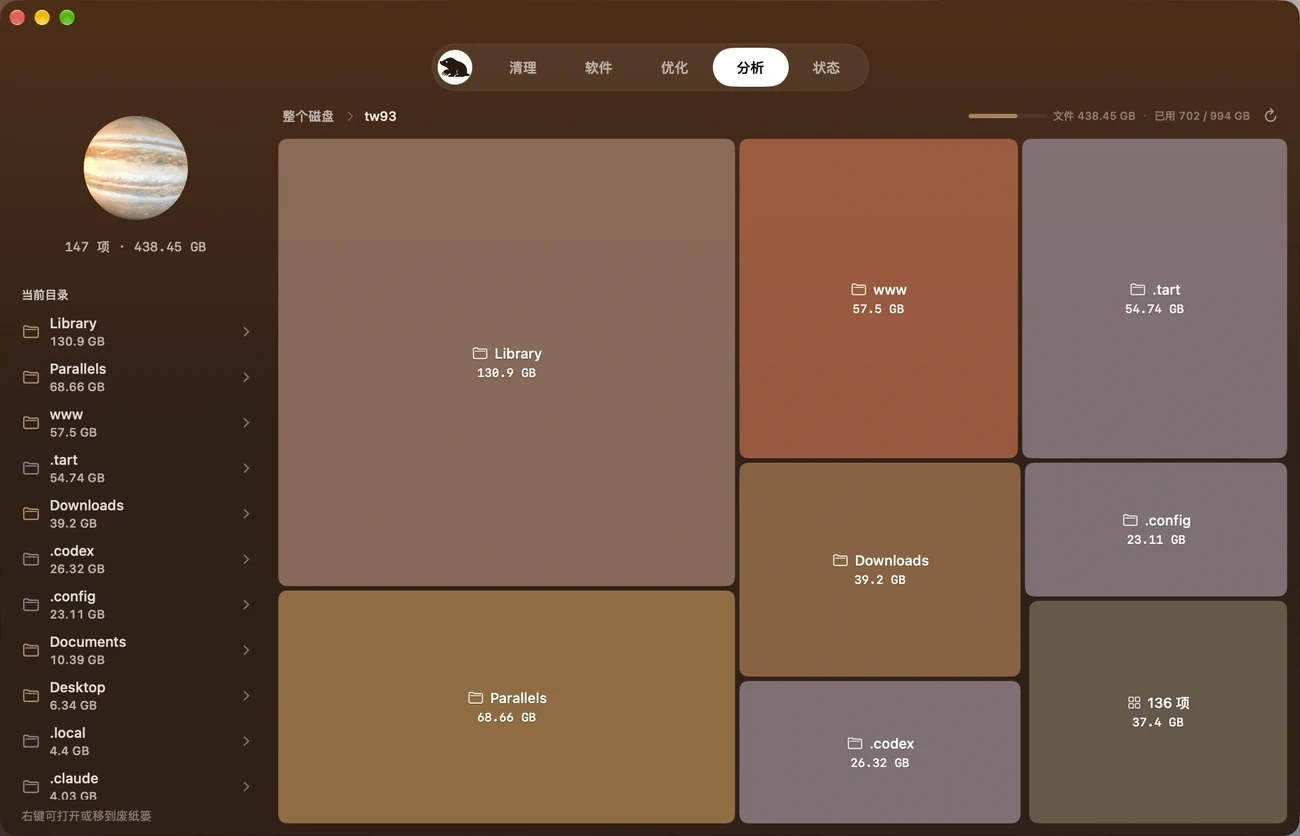This screenshot has height=836, width=1300.
Task: Click folder icon on Library treemap tile
Action: (x=480, y=353)
